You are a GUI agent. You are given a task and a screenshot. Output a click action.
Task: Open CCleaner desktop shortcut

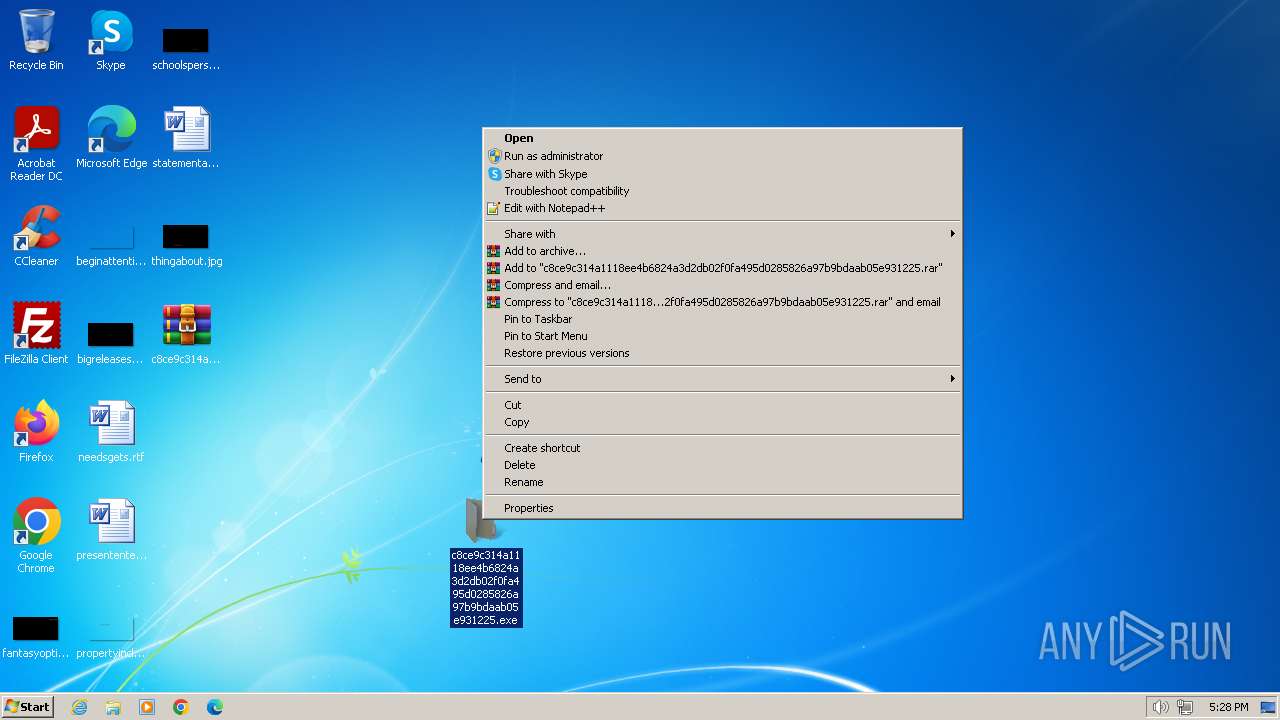36,235
